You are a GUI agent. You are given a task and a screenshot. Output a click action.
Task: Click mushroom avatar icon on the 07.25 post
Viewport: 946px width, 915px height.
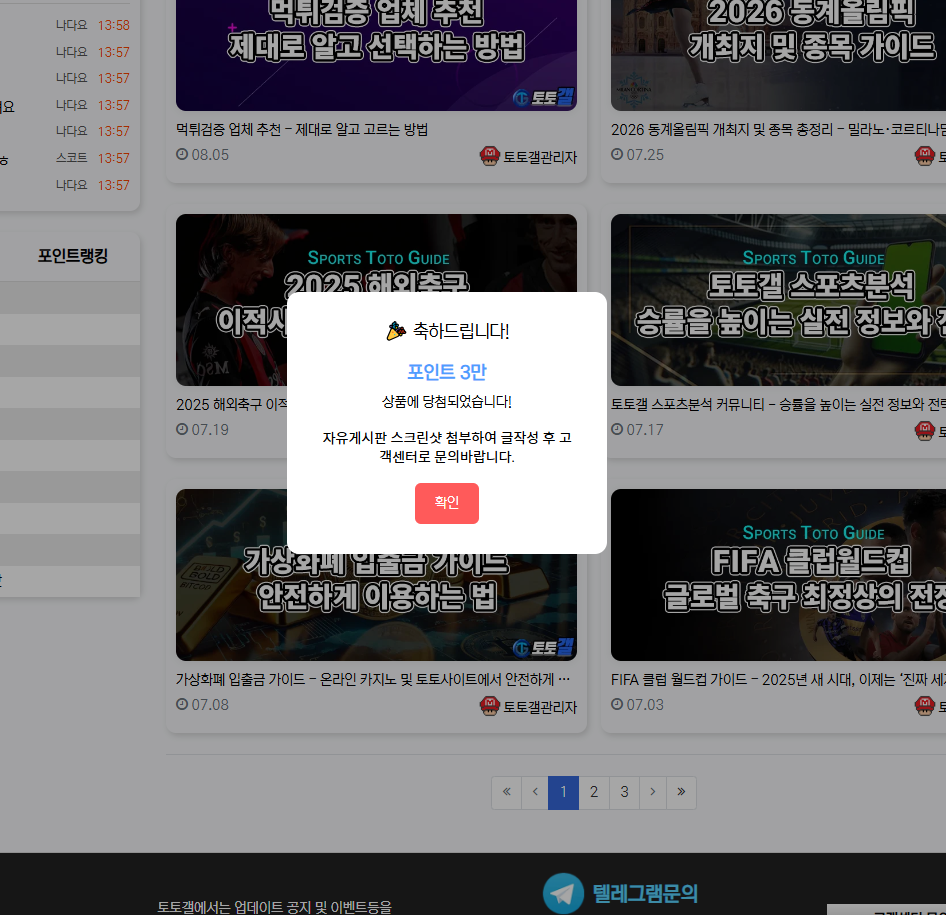coord(924,156)
